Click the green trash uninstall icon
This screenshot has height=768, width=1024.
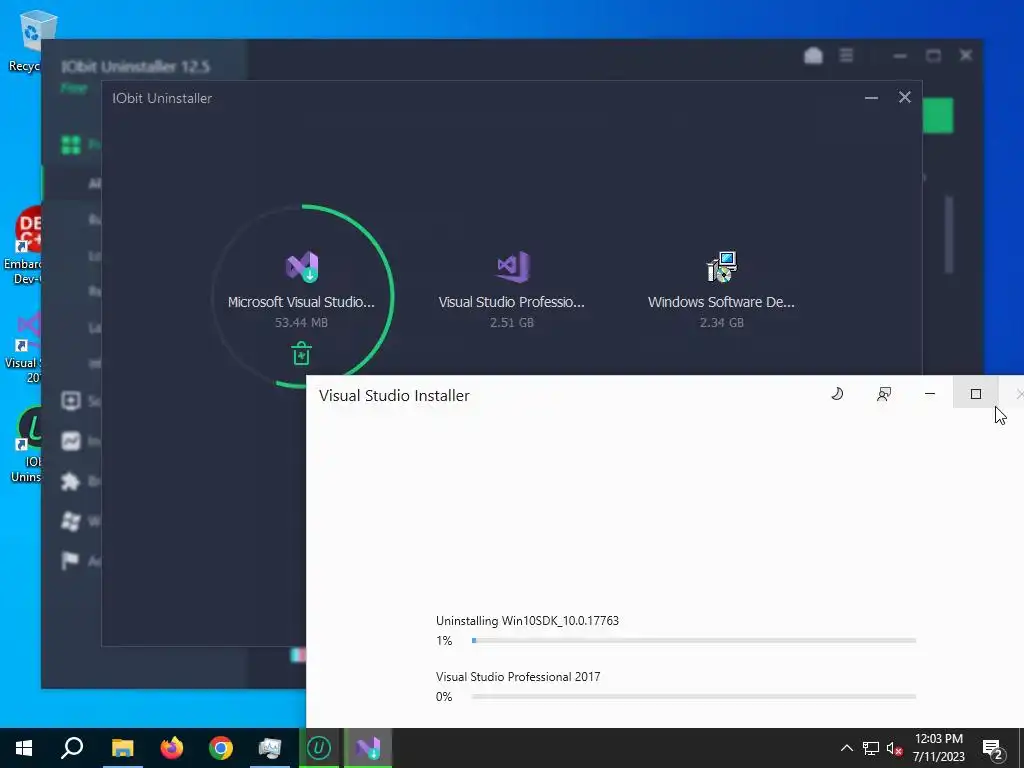click(x=301, y=353)
